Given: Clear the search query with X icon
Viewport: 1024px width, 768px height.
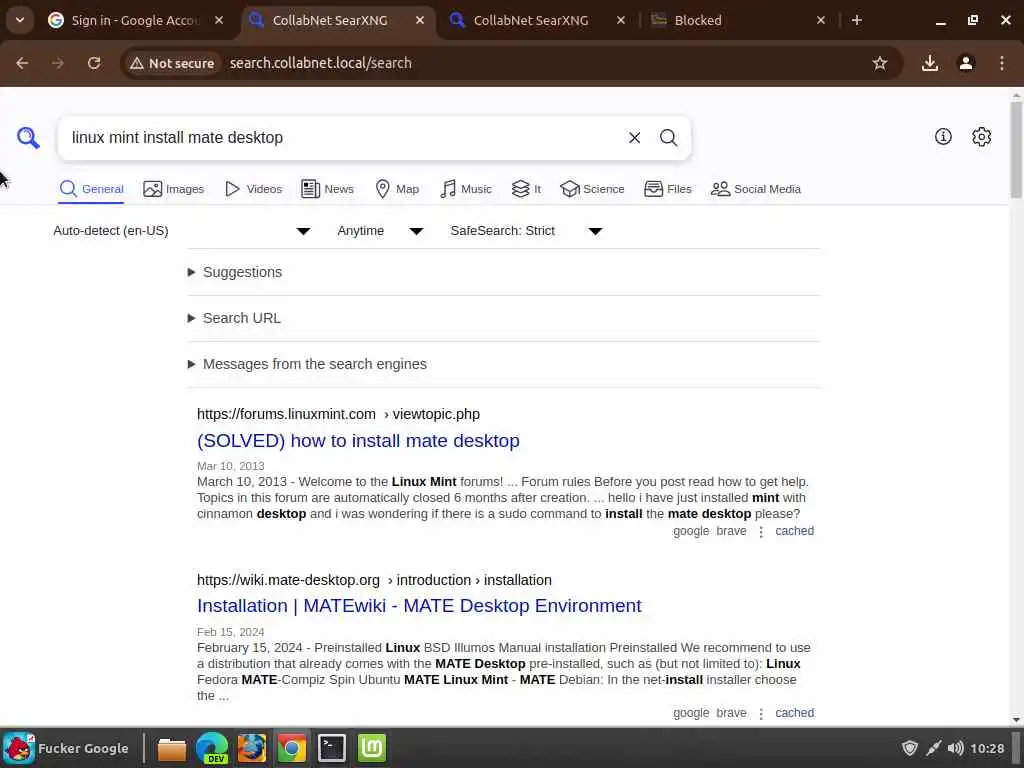Looking at the screenshot, I should 634,138.
